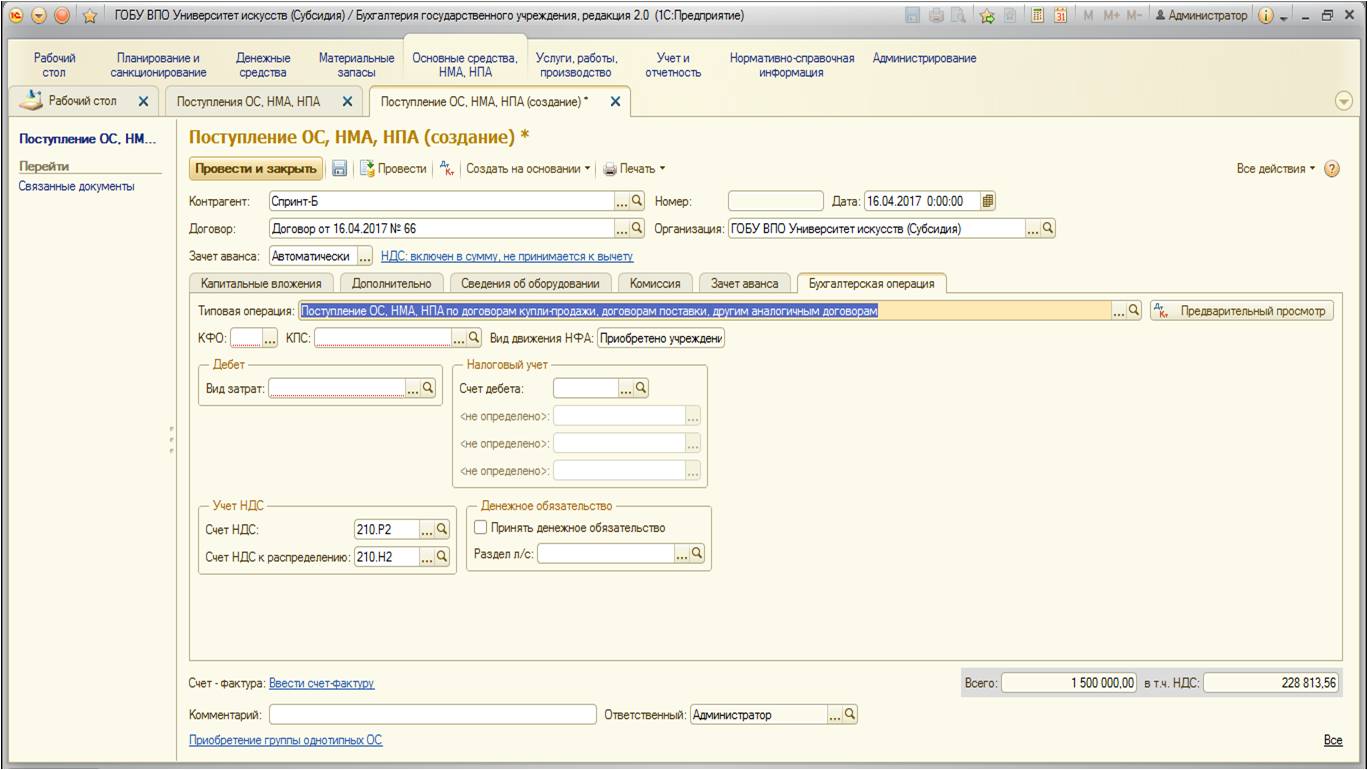Switch to the Капитальные вложения tab

pos(261,283)
